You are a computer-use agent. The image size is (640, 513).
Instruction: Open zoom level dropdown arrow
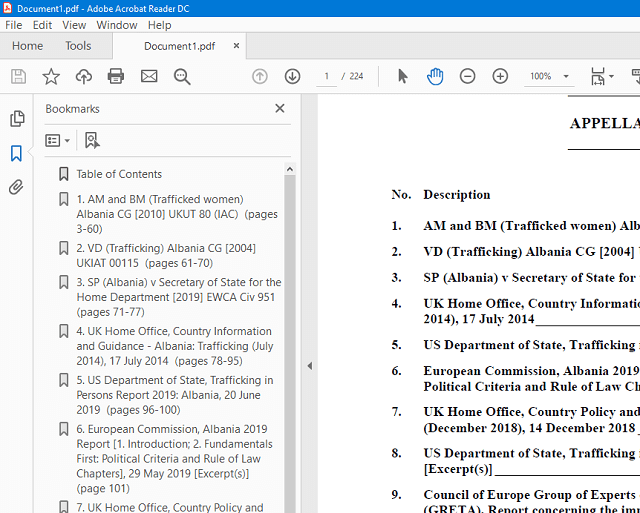566,76
